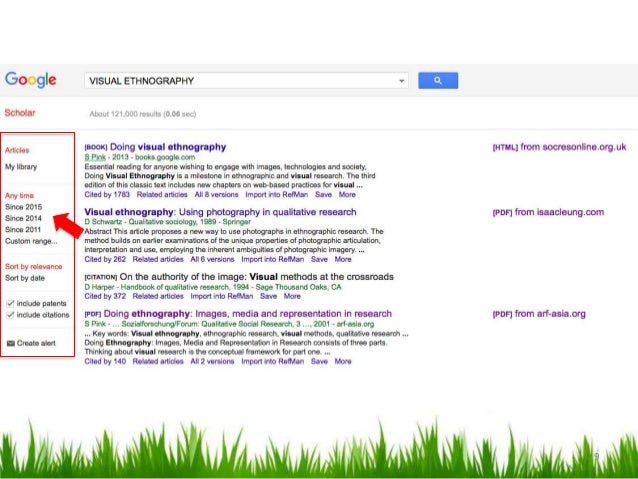Image resolution: width=638 pixels, height=479 pixels.
Task: Open Cited by 262
Action: tap(105, 259)
